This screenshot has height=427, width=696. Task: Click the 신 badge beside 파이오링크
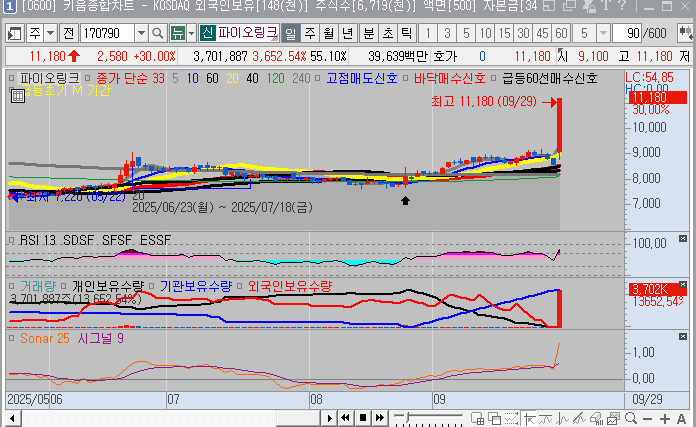click(207, 33)
